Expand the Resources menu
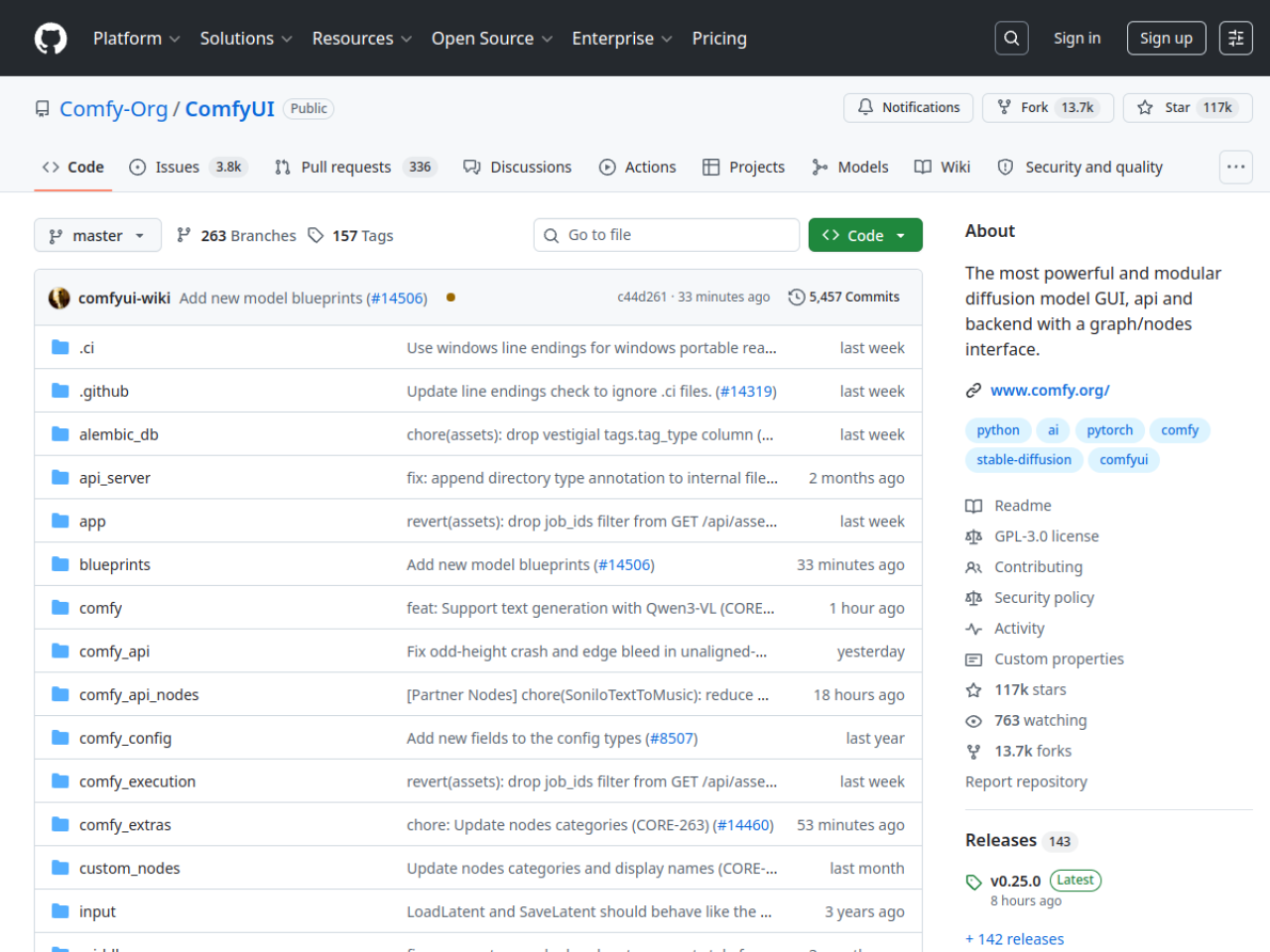Screen dimensions: 1270x952 pyautogui.click(x=362, y=39)
